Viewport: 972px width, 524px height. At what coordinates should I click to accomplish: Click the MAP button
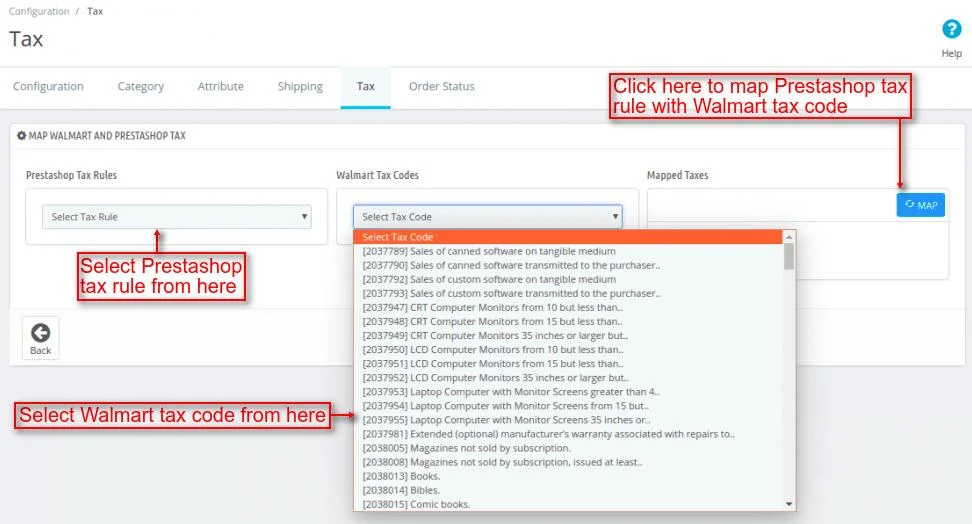pos(921,205)
